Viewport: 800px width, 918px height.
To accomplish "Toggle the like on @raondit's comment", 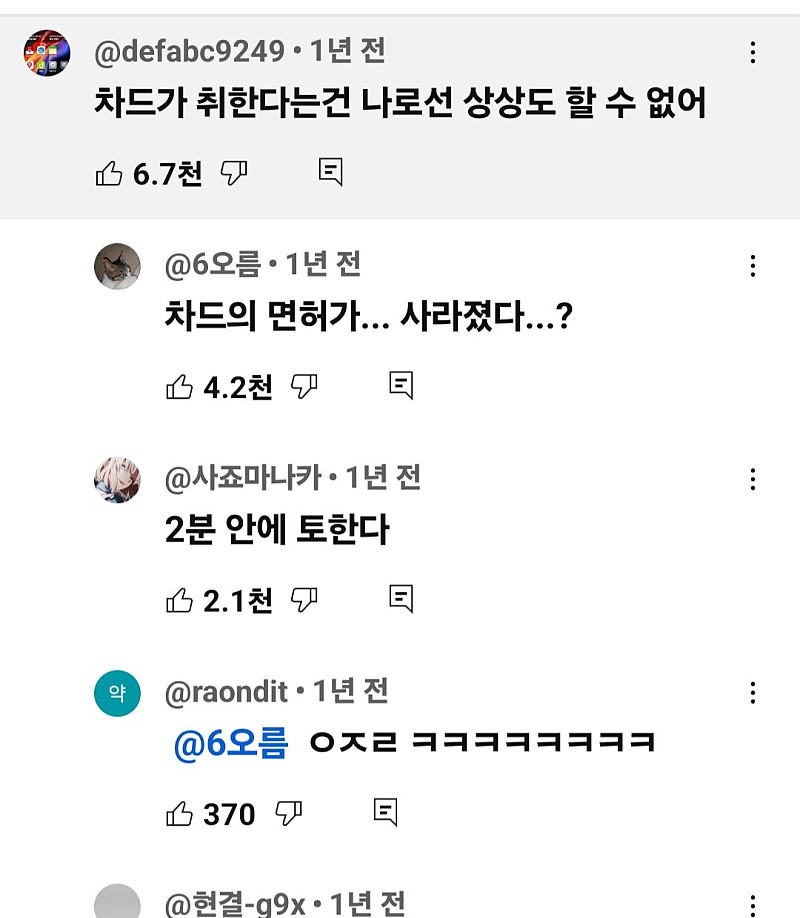I will coord(182,814).
